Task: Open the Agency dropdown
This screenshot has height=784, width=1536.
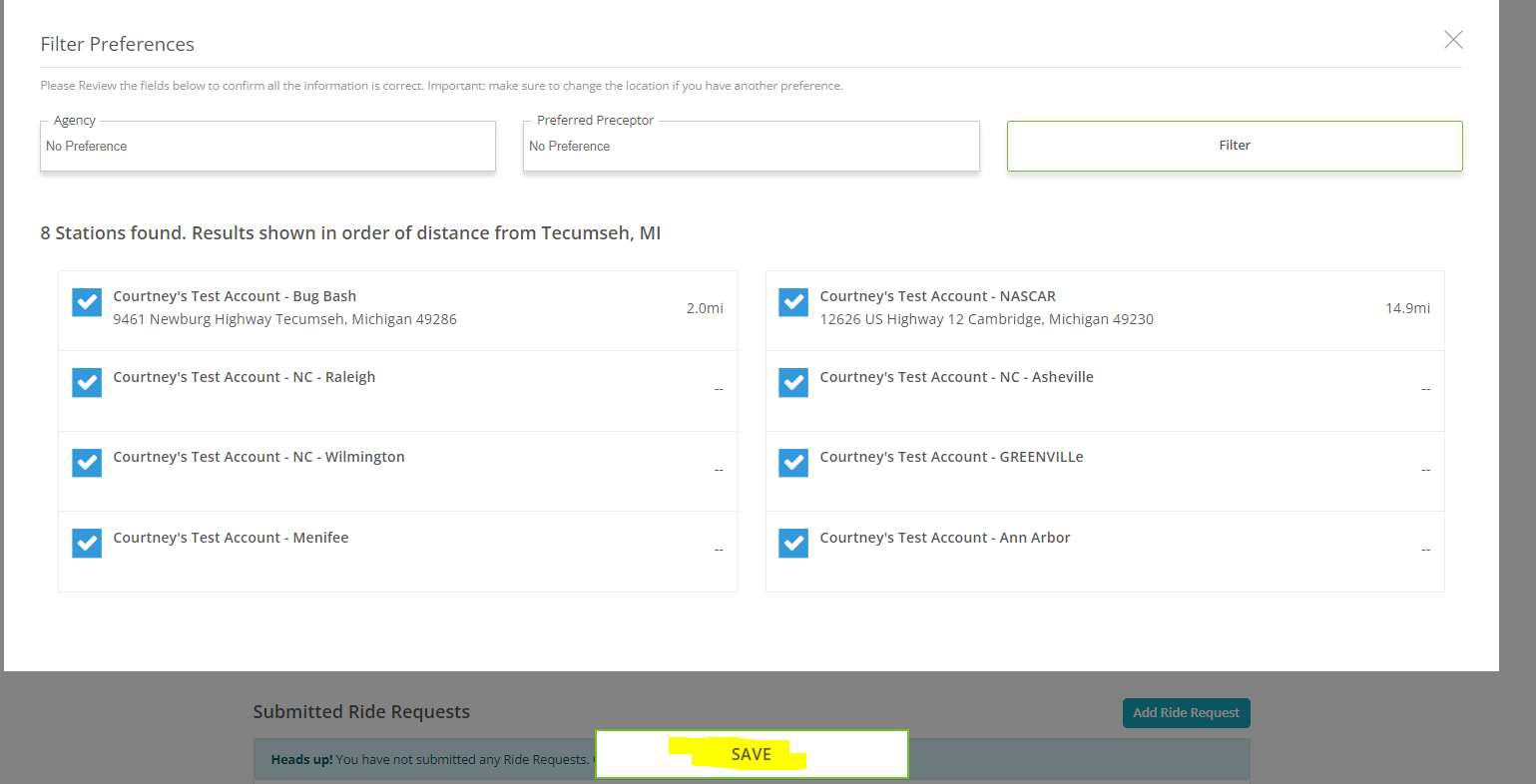Action: (x=267, y=147)
